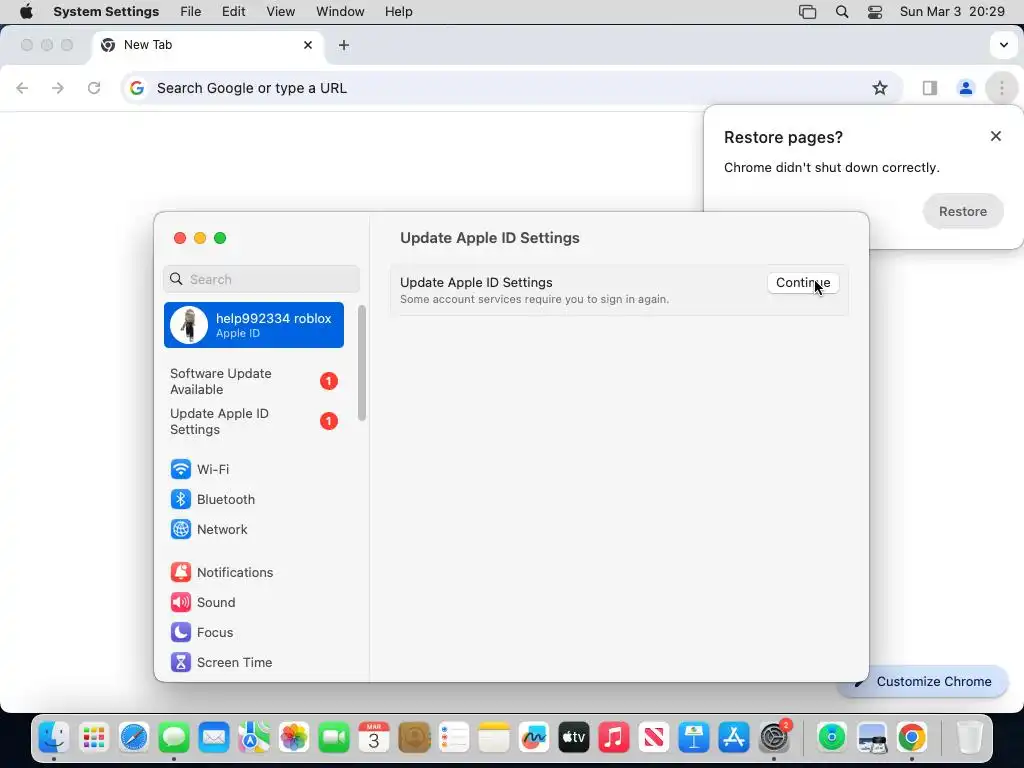Screen dimensions: 1024x768
Task: Open Launchpad from the Dock
Action: [x=93, y=738]
